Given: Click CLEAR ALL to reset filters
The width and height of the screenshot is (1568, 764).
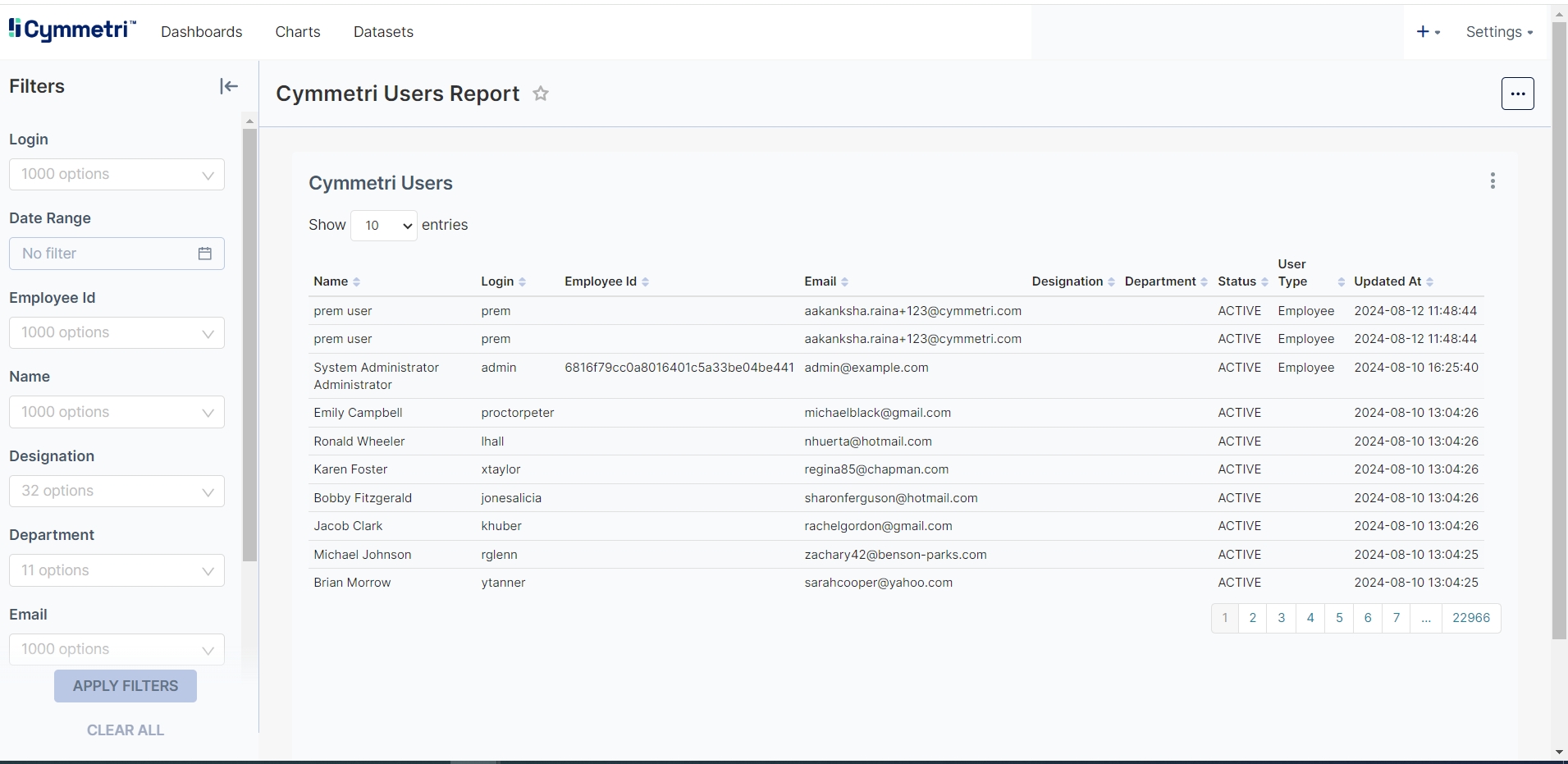Looking at the screenshot, I should [126, 730].
